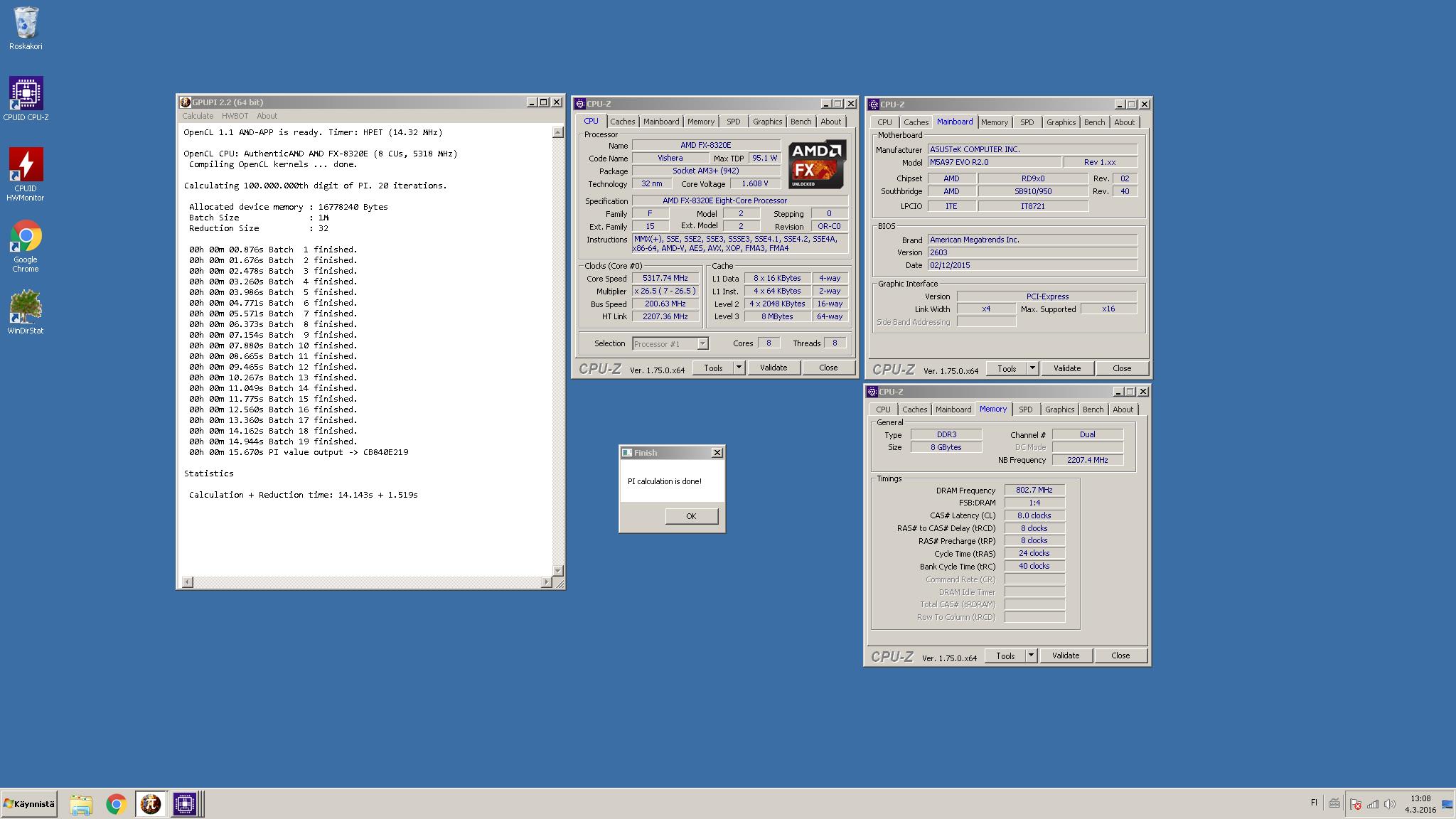This screenshot has height=819, width=1456.
Task: Click the GPUPI title bar app icon
Action: tap(186, 102)
